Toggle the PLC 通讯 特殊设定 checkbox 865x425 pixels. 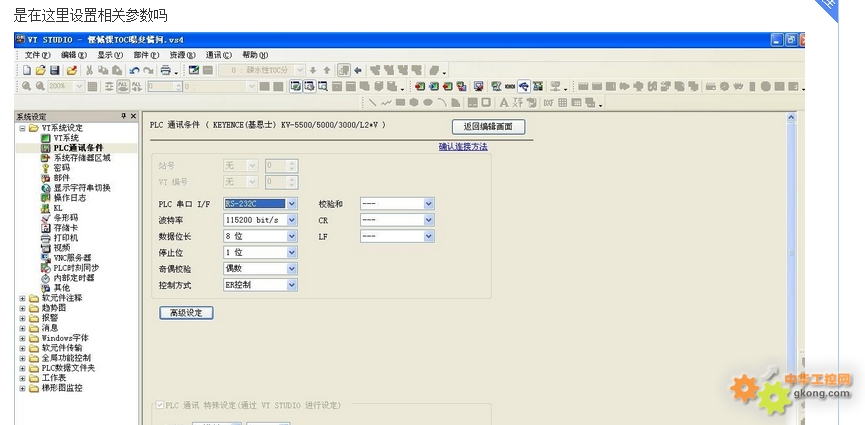pyautogui.click(x=159, y=405)
